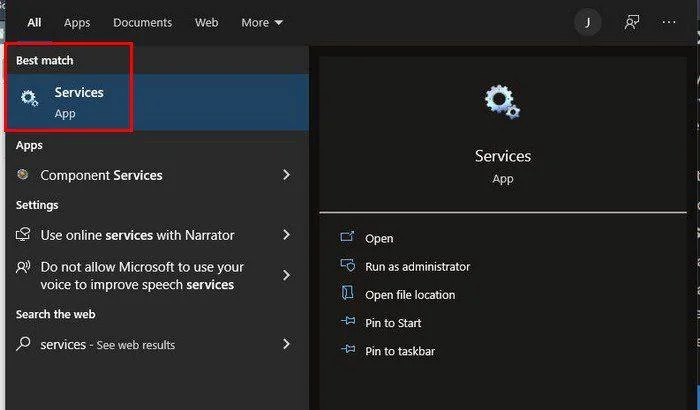Click the Open action icon
This screenshot has width=700, height=410.
pos(347,237)
